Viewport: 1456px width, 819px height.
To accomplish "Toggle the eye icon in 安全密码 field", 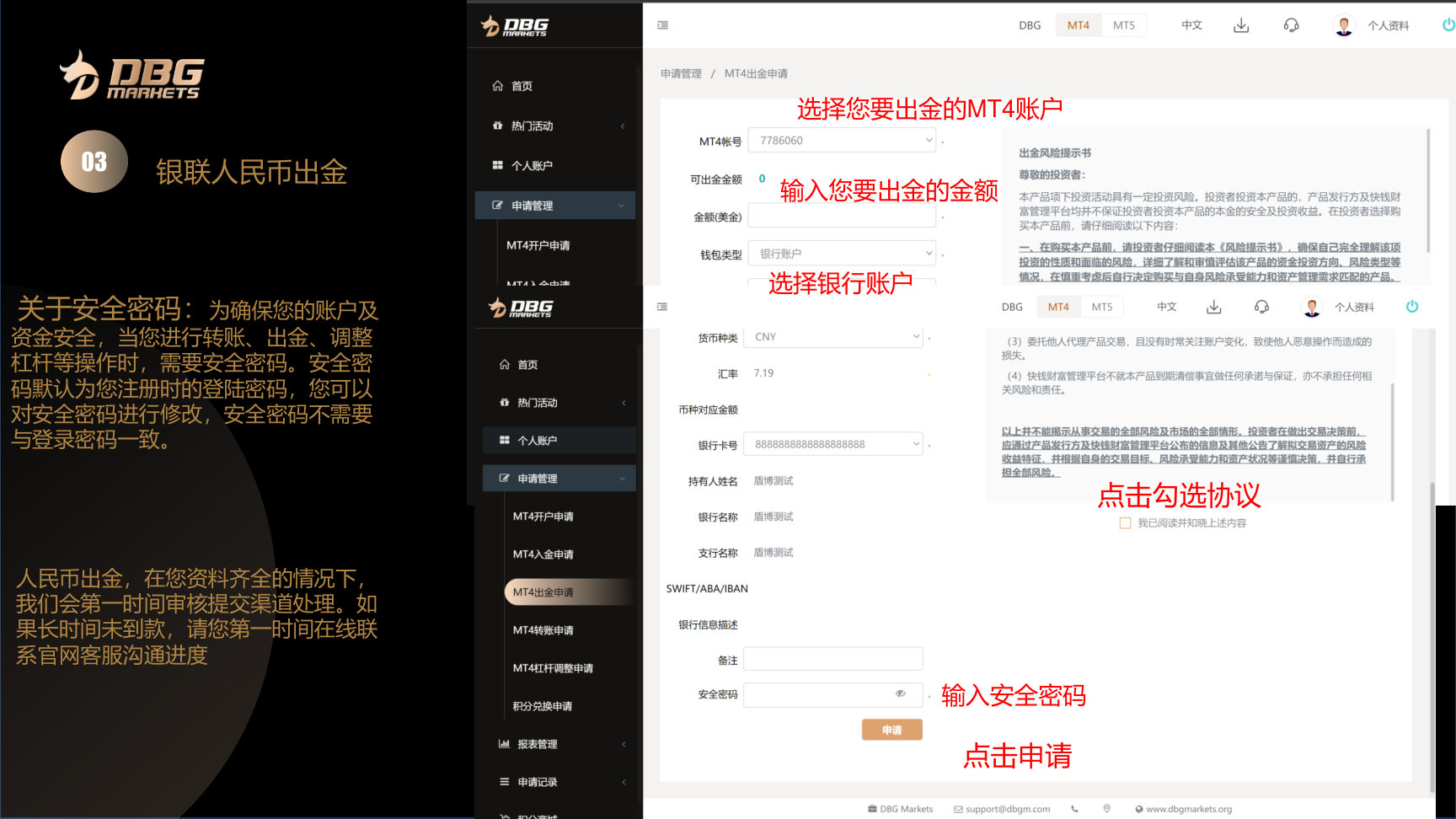I will tap(900, 693).
